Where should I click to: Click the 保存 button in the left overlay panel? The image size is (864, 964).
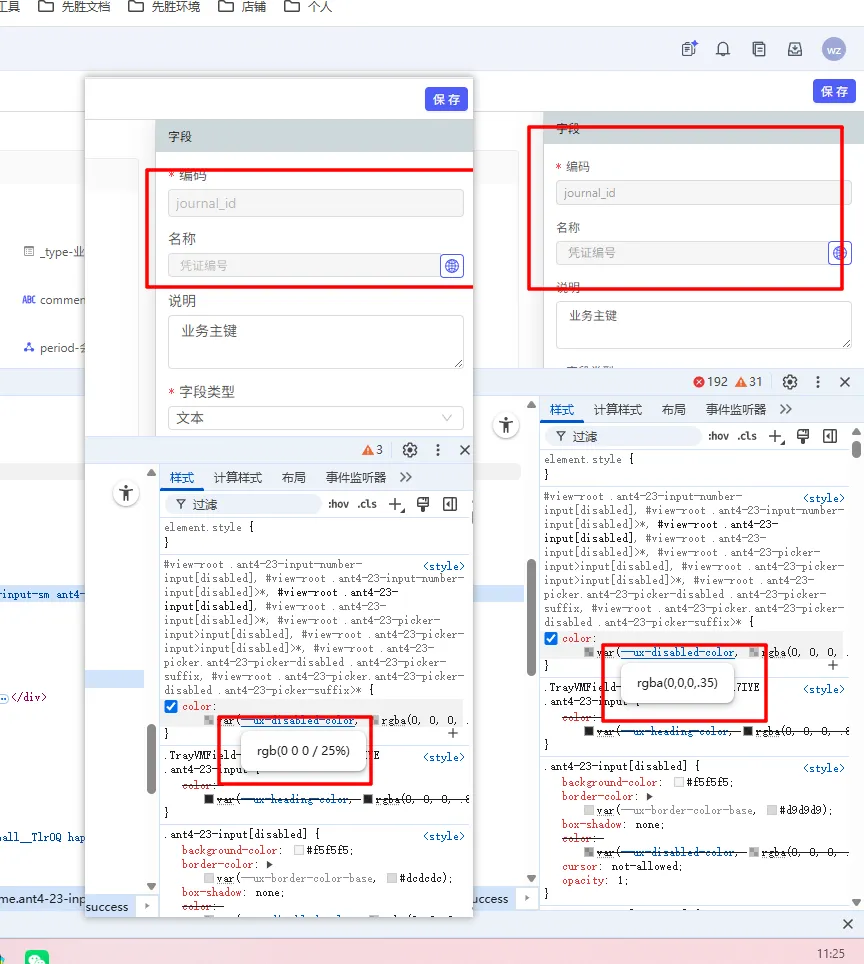tap(446, 99)
